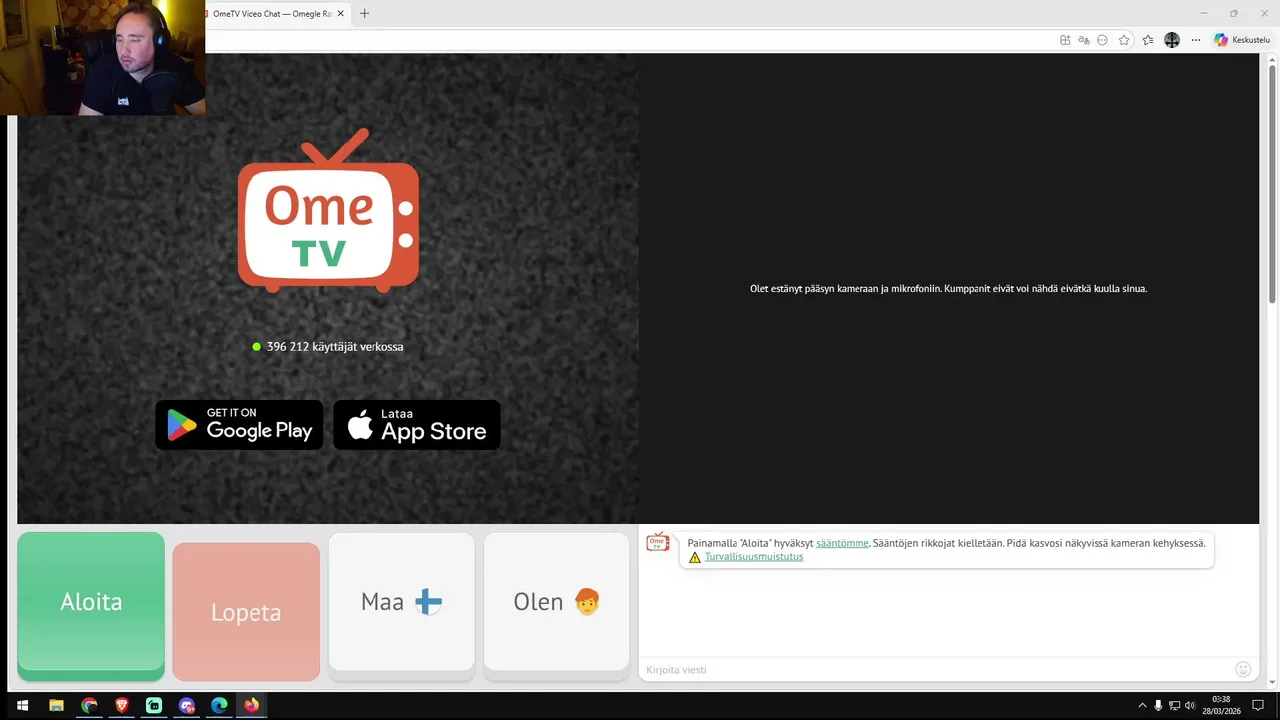The width and height of the screenshot is (1280, 720).
Task: Select the OmeTV Video Chat browser tab
Action: tap(272, 14)
